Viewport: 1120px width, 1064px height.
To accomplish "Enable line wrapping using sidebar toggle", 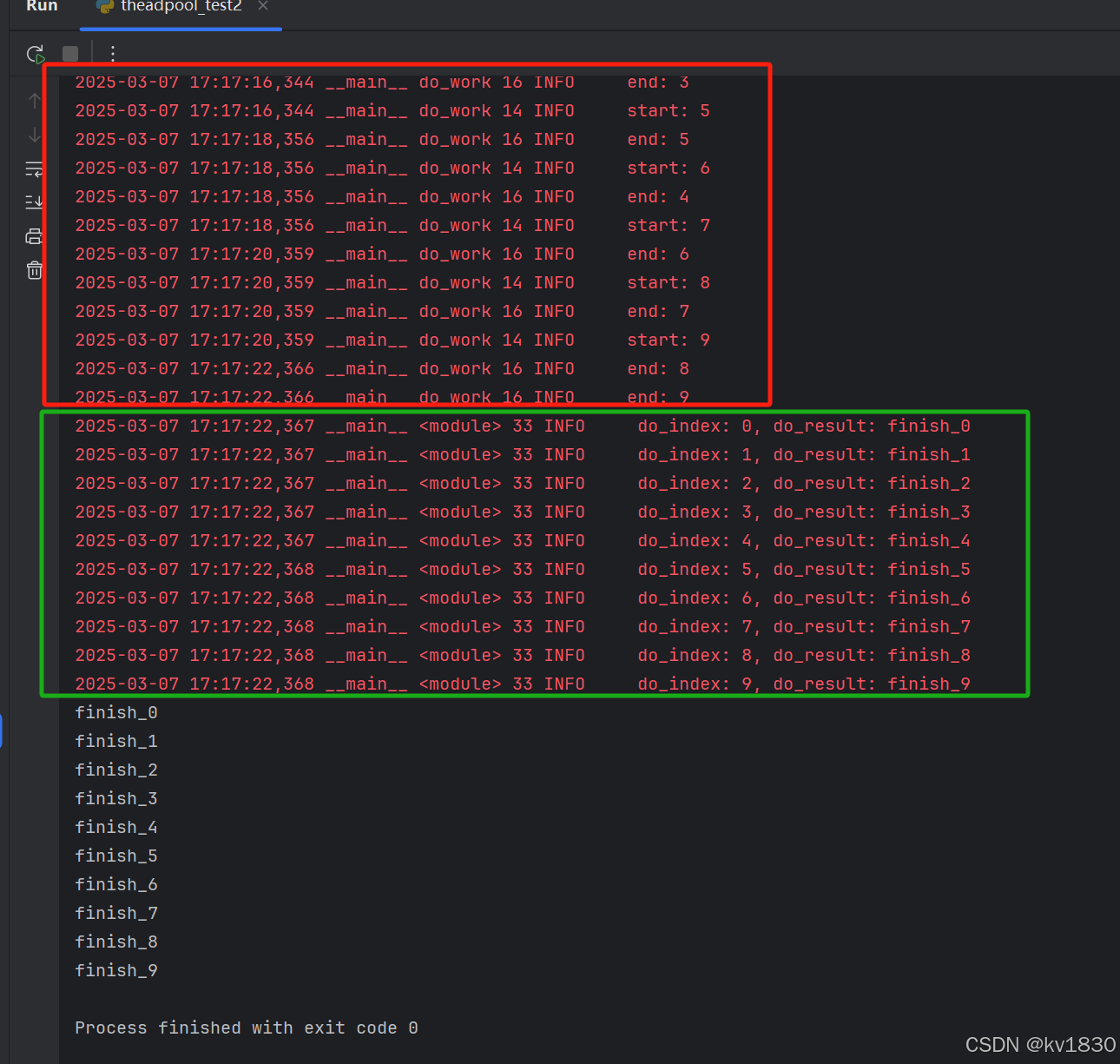I will [34, 169].
